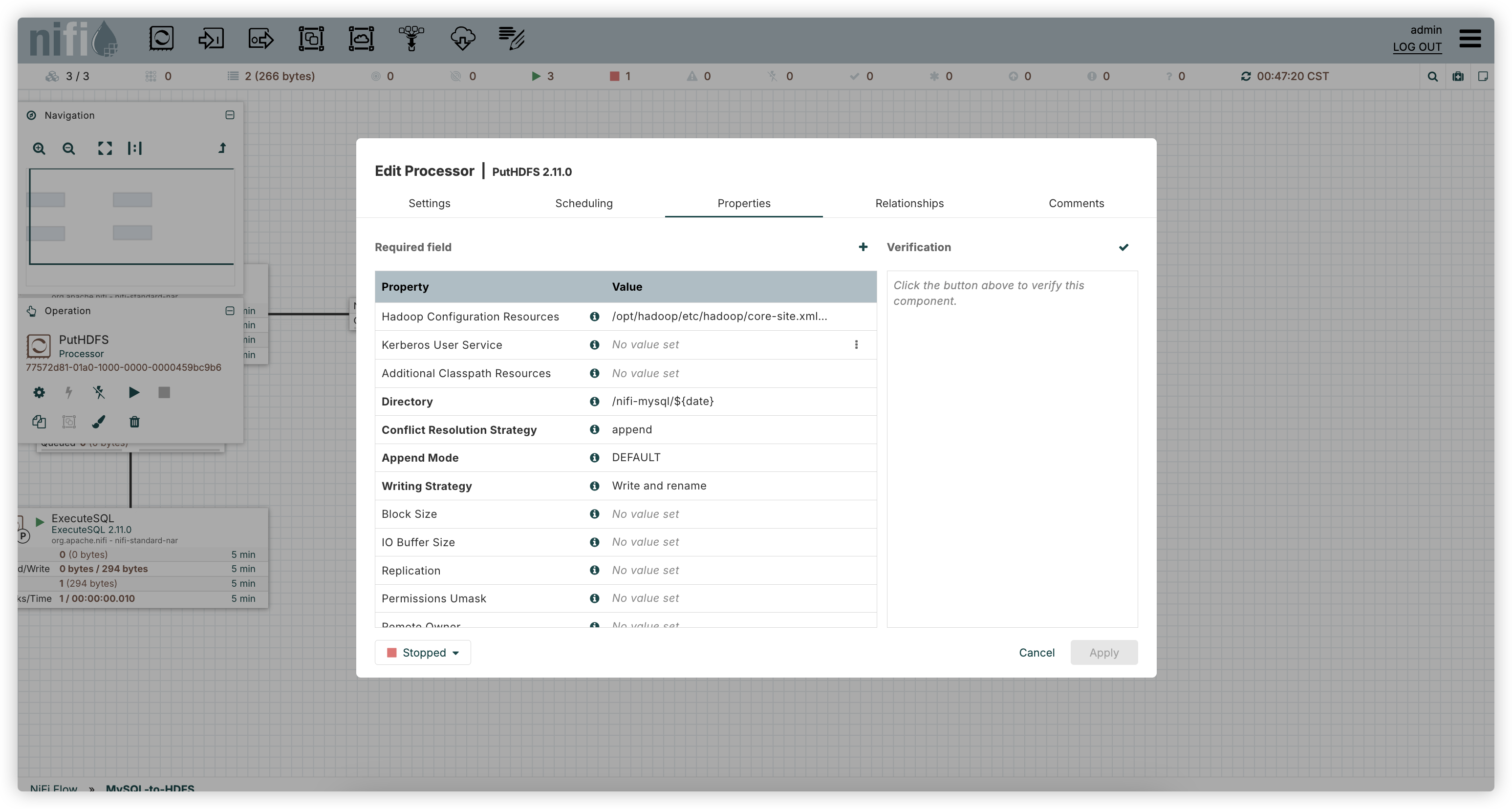This screenshot has width=1512, height=809.
Task: Open the Kerberos User Service options menu
Action: tap(856, 344)
